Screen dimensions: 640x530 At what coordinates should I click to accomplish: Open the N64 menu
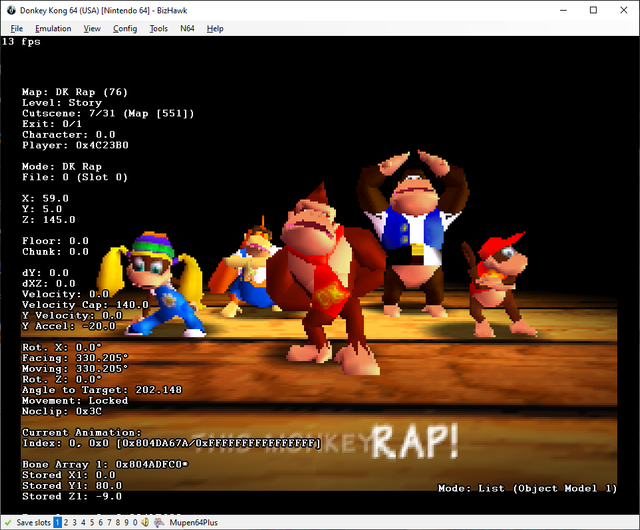(187, 29)
